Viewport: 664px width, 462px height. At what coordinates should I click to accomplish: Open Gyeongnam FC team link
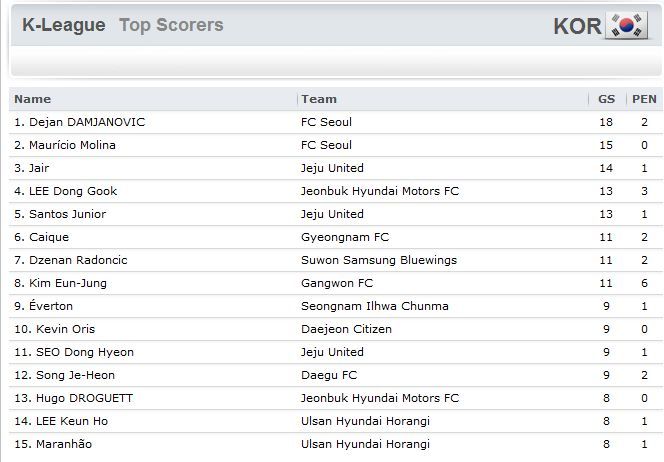point(345,237)
